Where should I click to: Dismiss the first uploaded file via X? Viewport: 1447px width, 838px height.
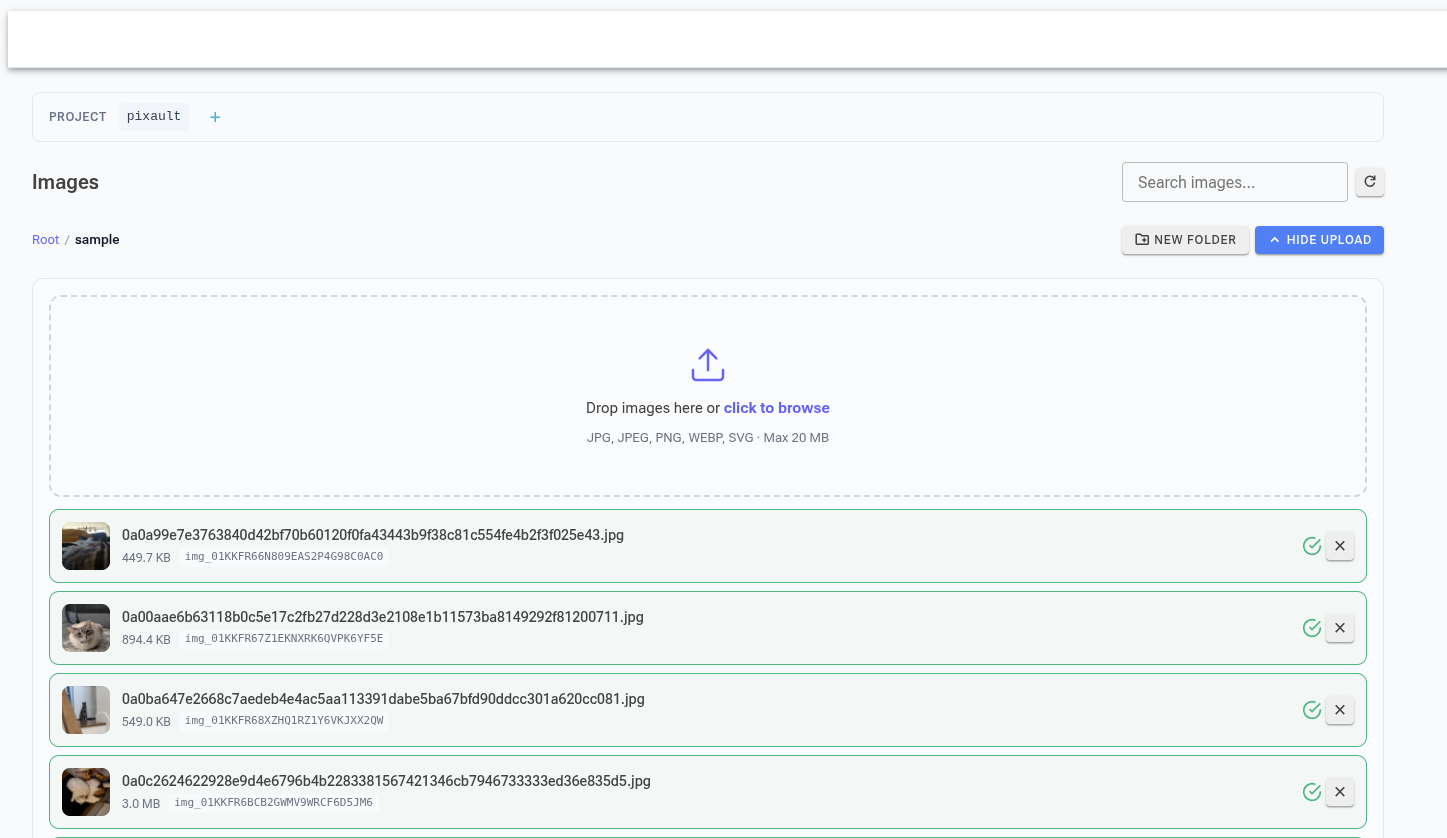(x=1339, y=546)
